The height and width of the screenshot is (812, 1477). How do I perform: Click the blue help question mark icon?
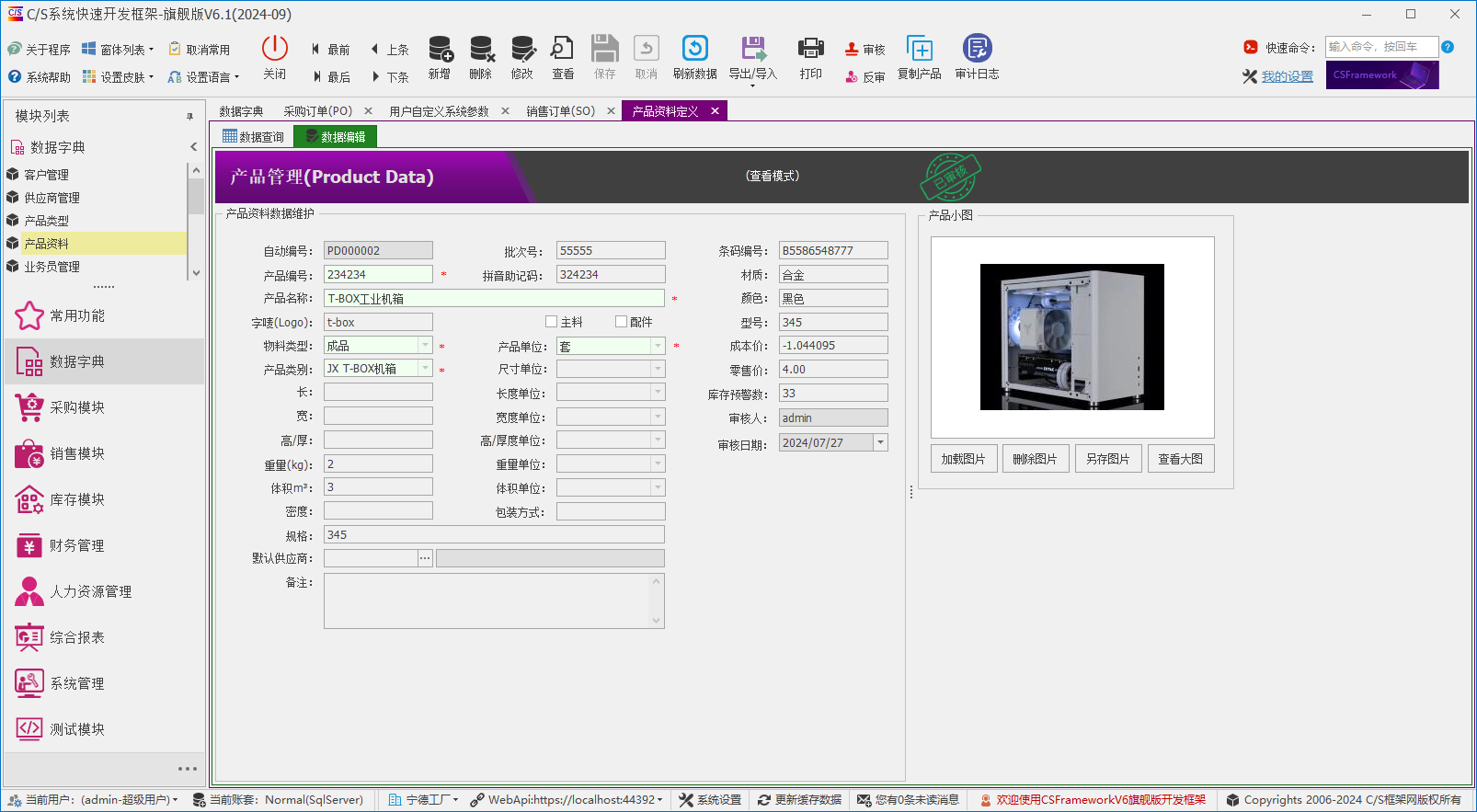point(1448,47)
